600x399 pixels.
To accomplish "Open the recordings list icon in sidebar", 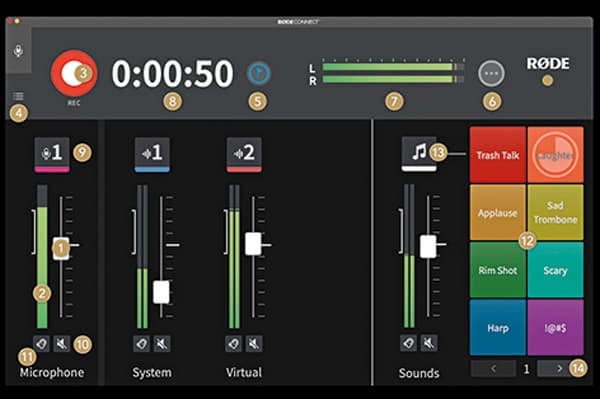I will point(18,96).
